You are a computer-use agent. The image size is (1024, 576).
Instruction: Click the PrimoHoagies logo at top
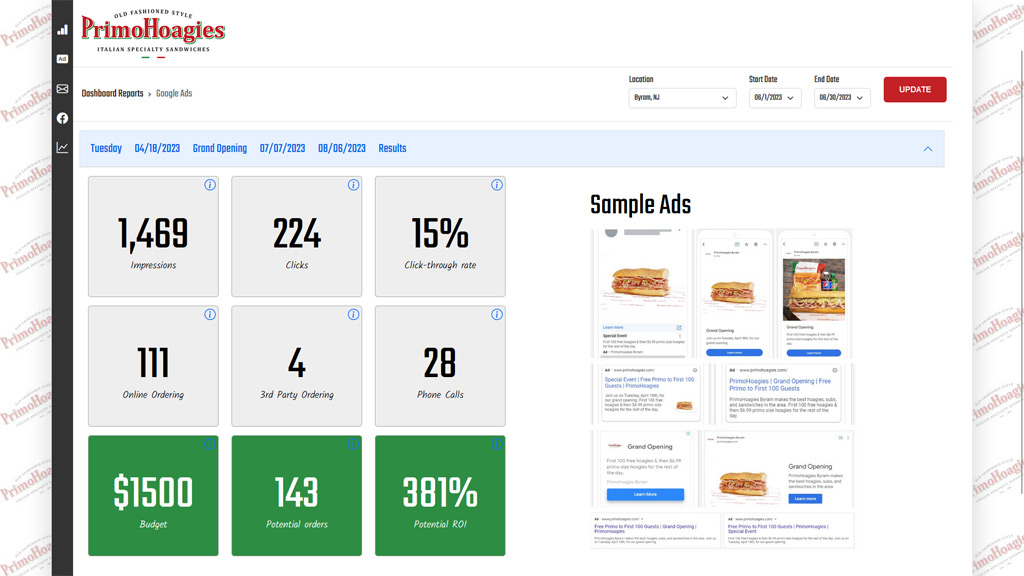(x=153, y=33)
